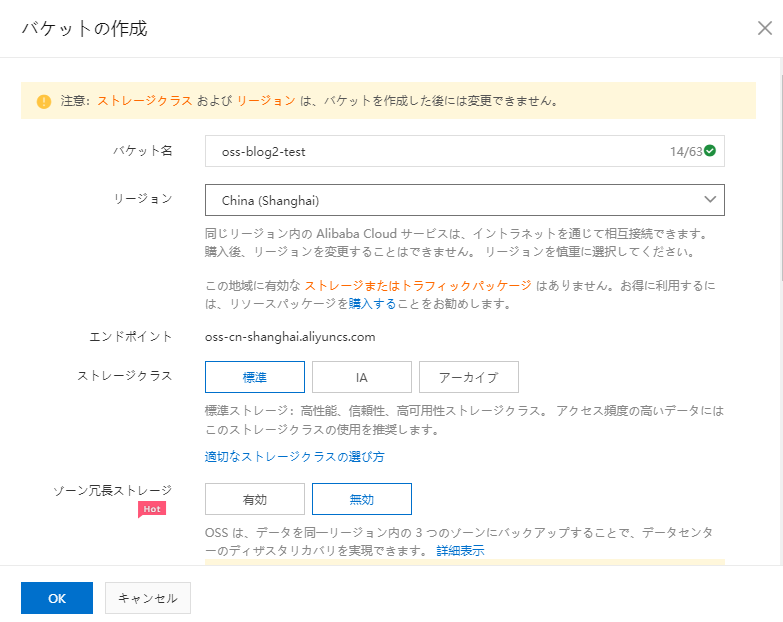This screenshot has height=622, width=783.
Task: Open the 購入する link
Action: (x=372, y=304)
